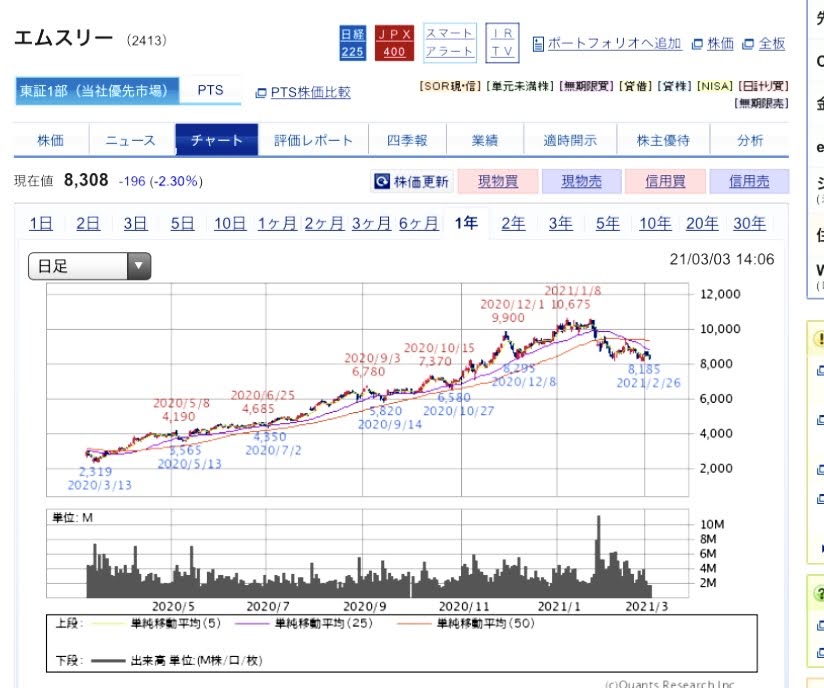
Task: Open the 株主優待 tab
Action: tap(663, 141)
